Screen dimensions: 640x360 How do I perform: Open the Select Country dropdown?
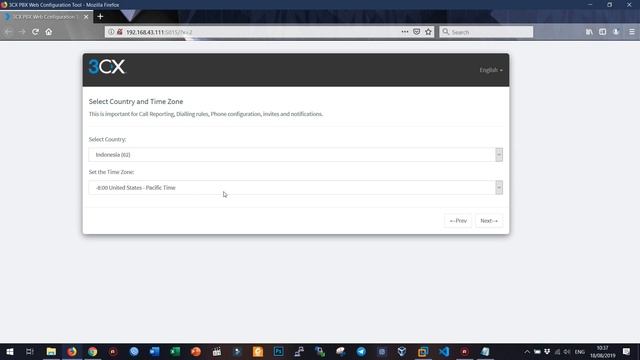296,155
